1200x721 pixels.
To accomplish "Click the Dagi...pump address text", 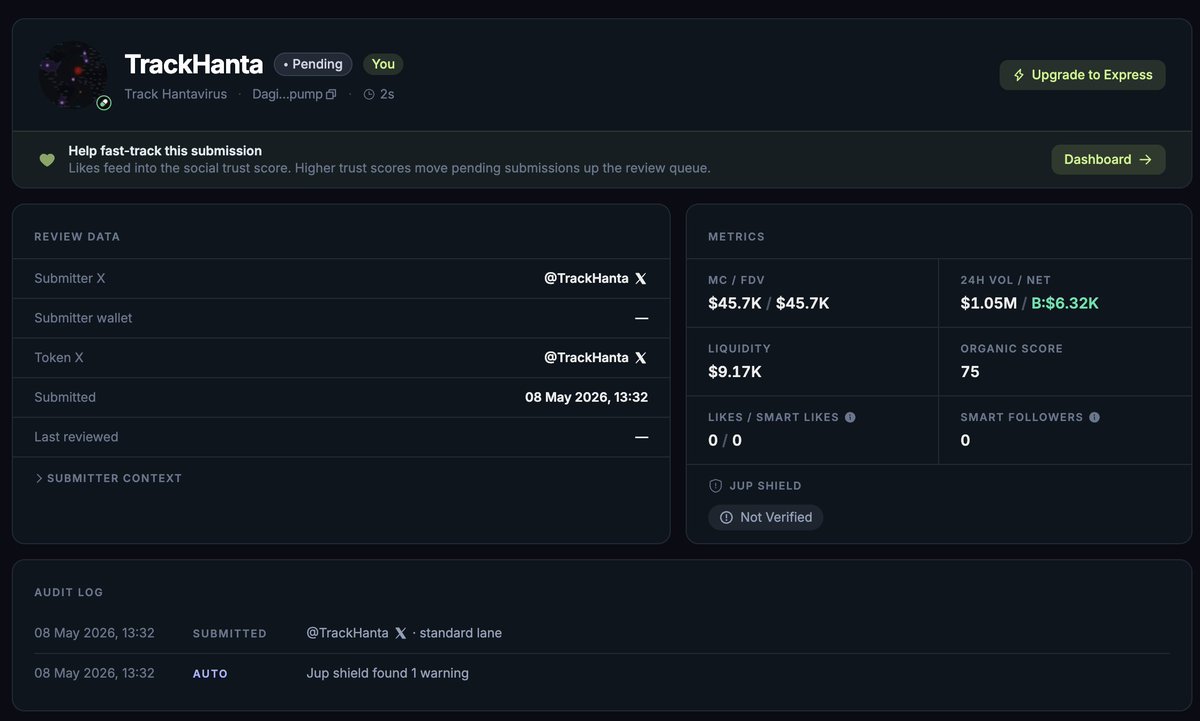I will pyautogui.click(x=287, y=94).
